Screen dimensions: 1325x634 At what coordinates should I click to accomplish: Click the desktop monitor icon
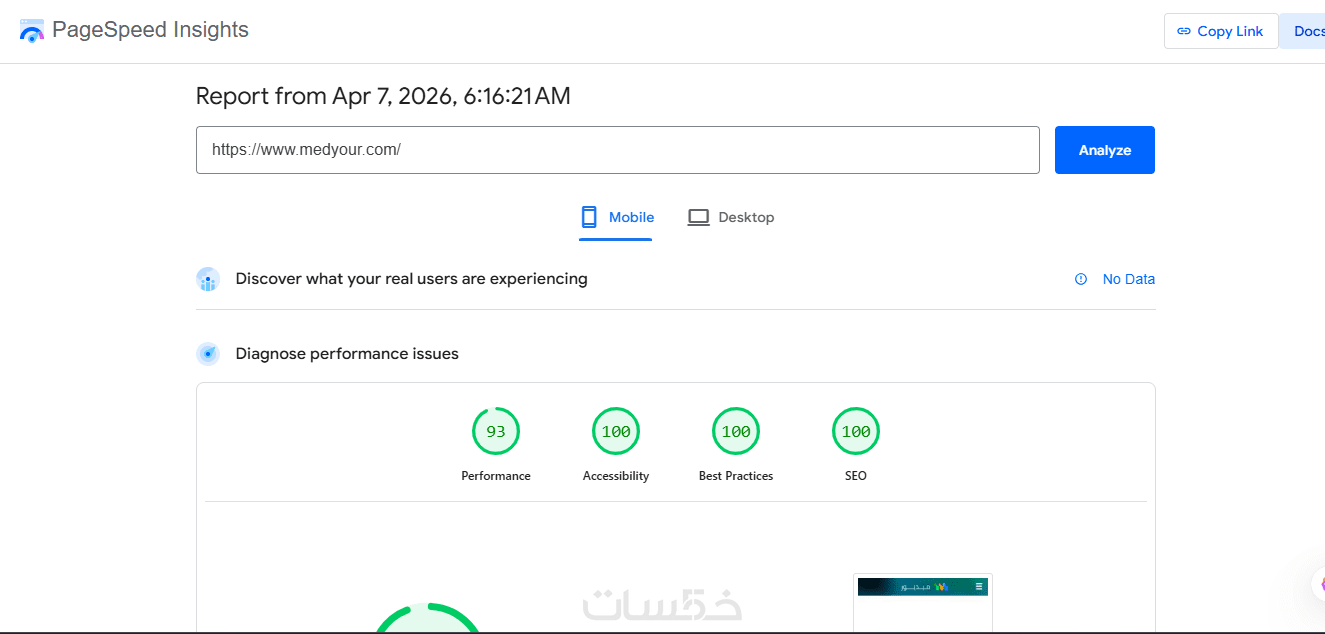tap(698, 217)
